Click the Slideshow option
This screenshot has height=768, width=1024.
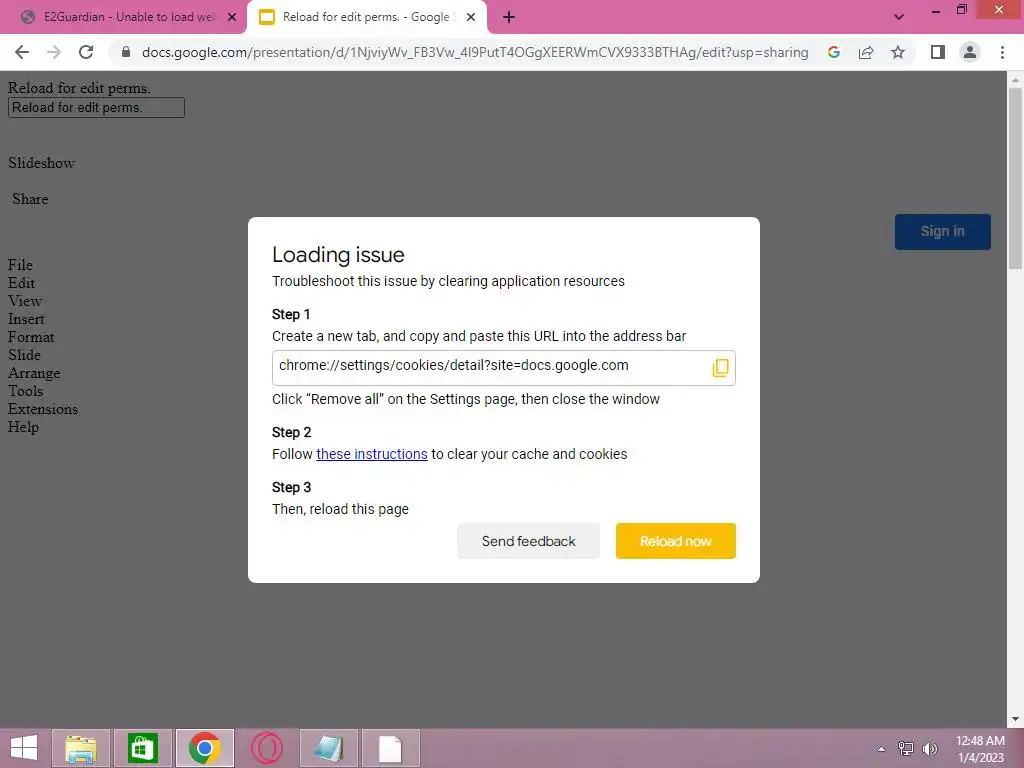point(41,163)
